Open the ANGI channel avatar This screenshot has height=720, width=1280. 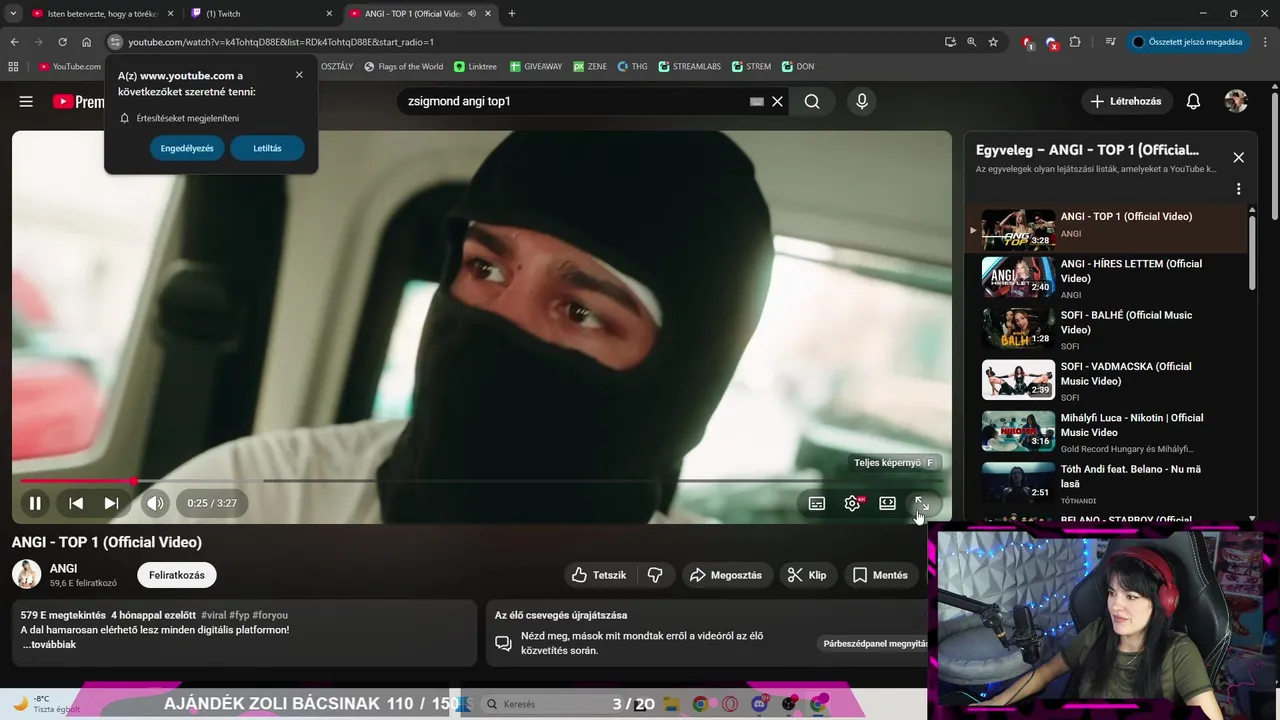coord(26,574)
